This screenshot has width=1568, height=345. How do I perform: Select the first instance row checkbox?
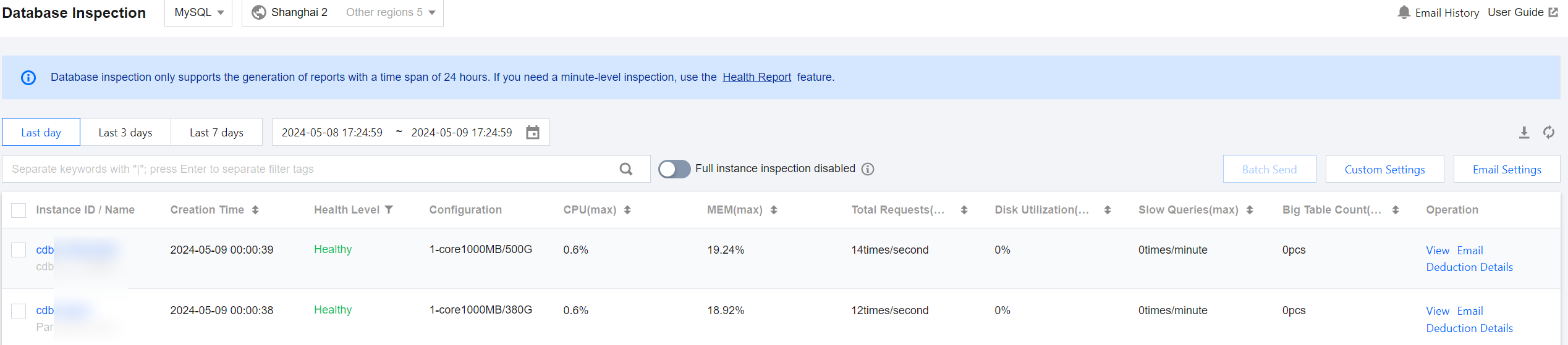coord(19,250)
